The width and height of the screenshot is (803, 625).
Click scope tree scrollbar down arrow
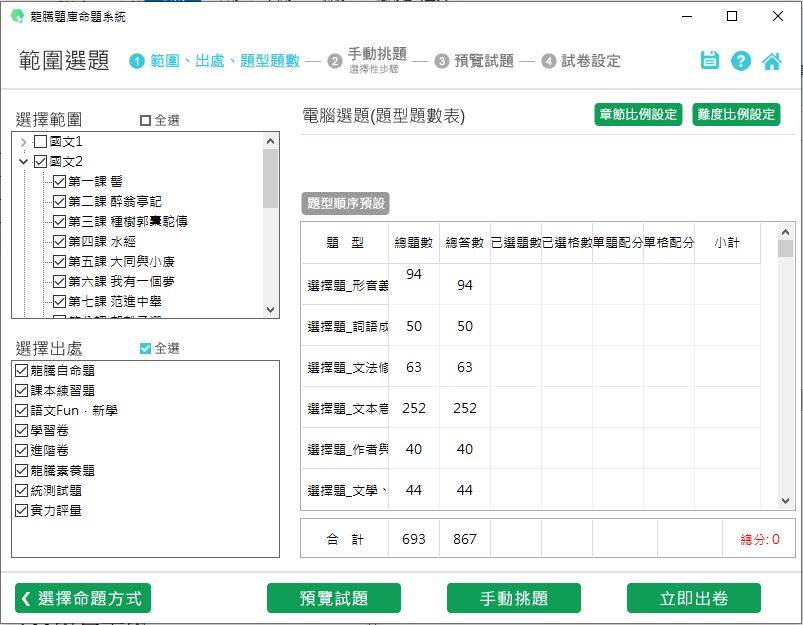270,310
